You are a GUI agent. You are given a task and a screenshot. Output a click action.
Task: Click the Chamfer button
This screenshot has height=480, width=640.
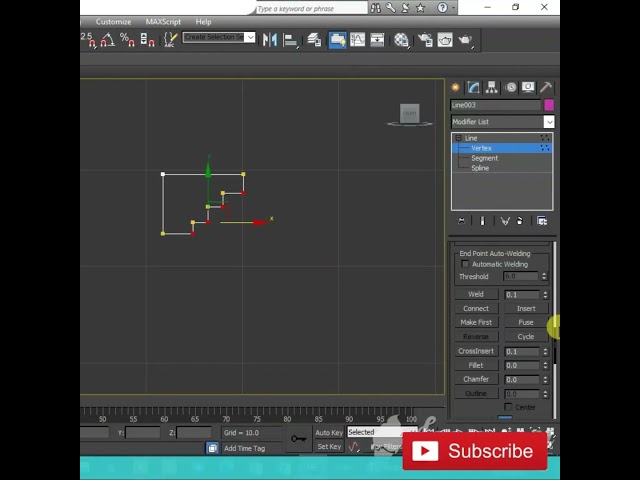pos(476,379)
